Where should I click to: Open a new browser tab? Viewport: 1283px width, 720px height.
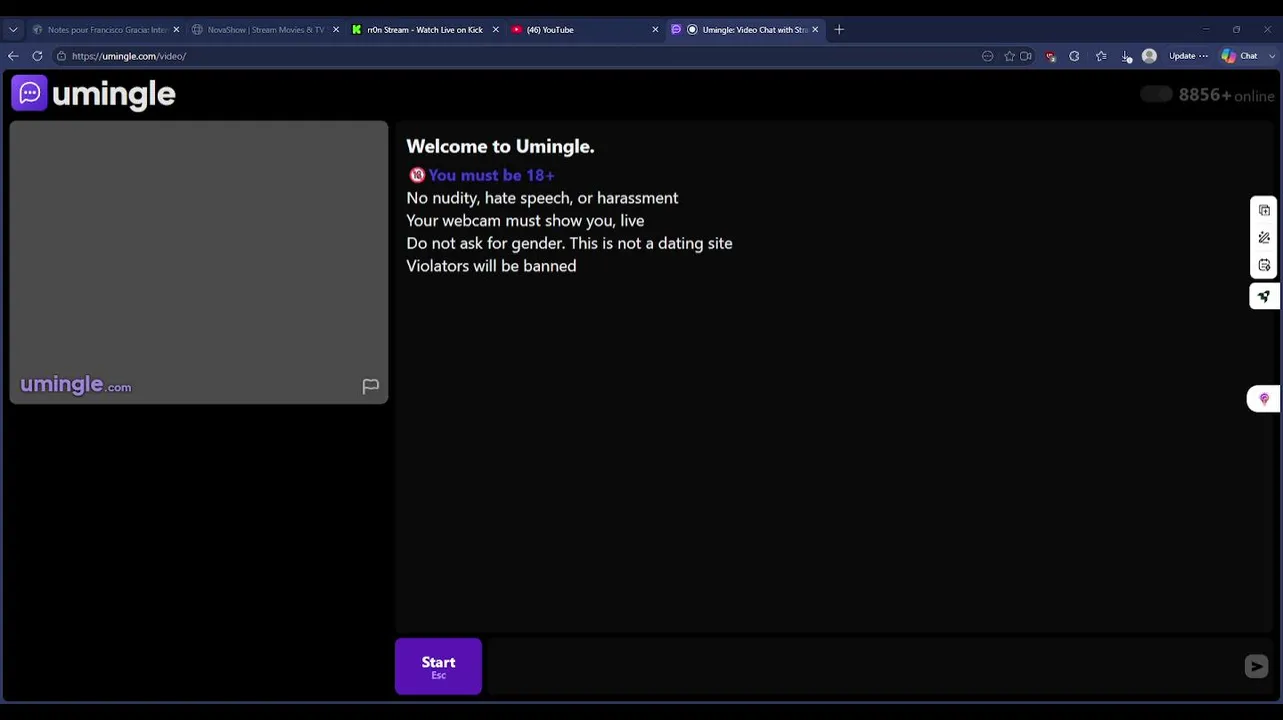tap(839, 30)
